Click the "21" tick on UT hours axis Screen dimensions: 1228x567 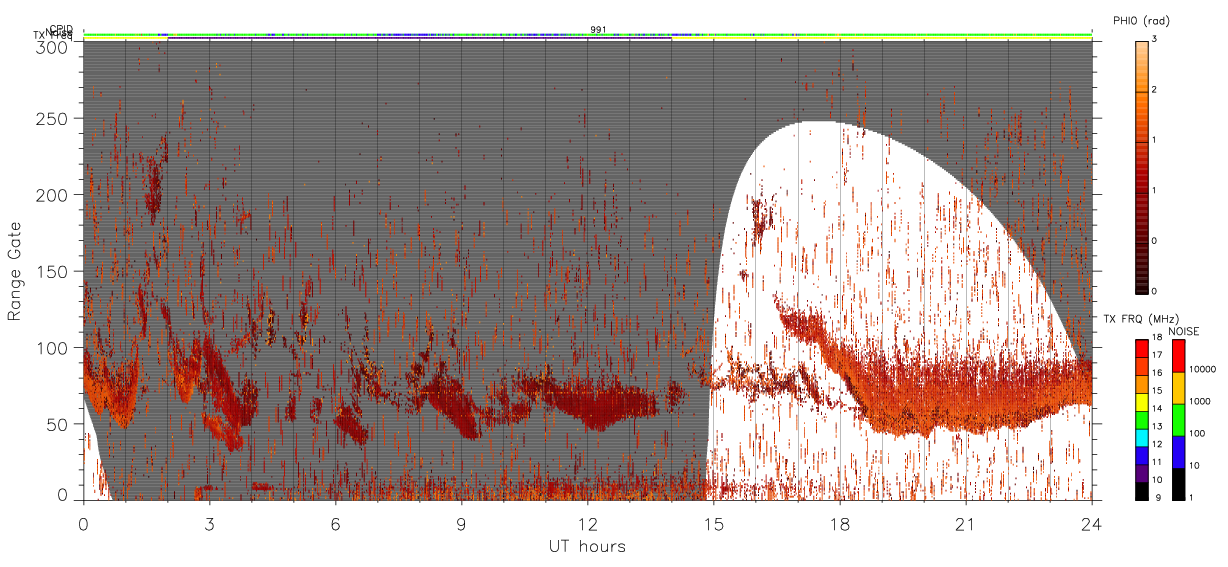[965, 523]
